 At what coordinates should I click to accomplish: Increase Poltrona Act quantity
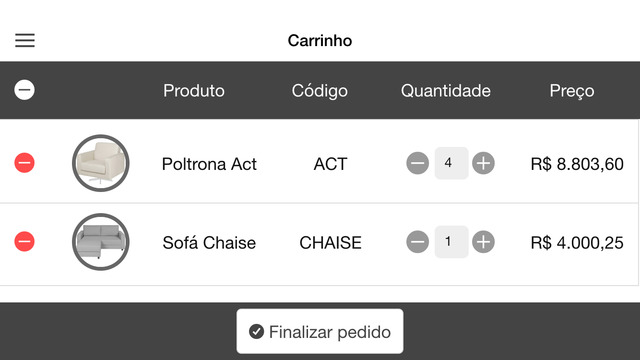[x=483, y=163]
